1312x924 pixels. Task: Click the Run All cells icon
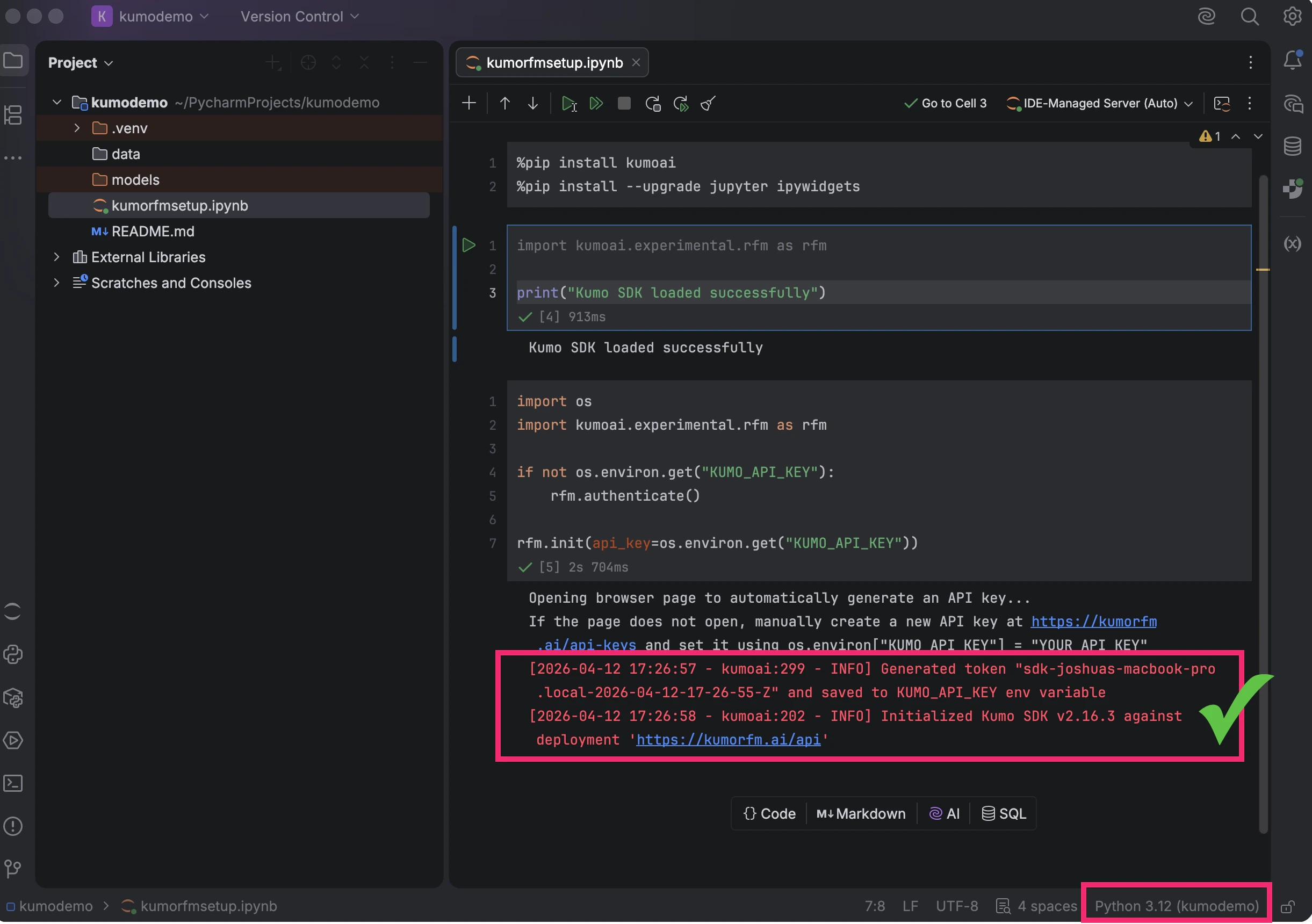click(596, 104)
